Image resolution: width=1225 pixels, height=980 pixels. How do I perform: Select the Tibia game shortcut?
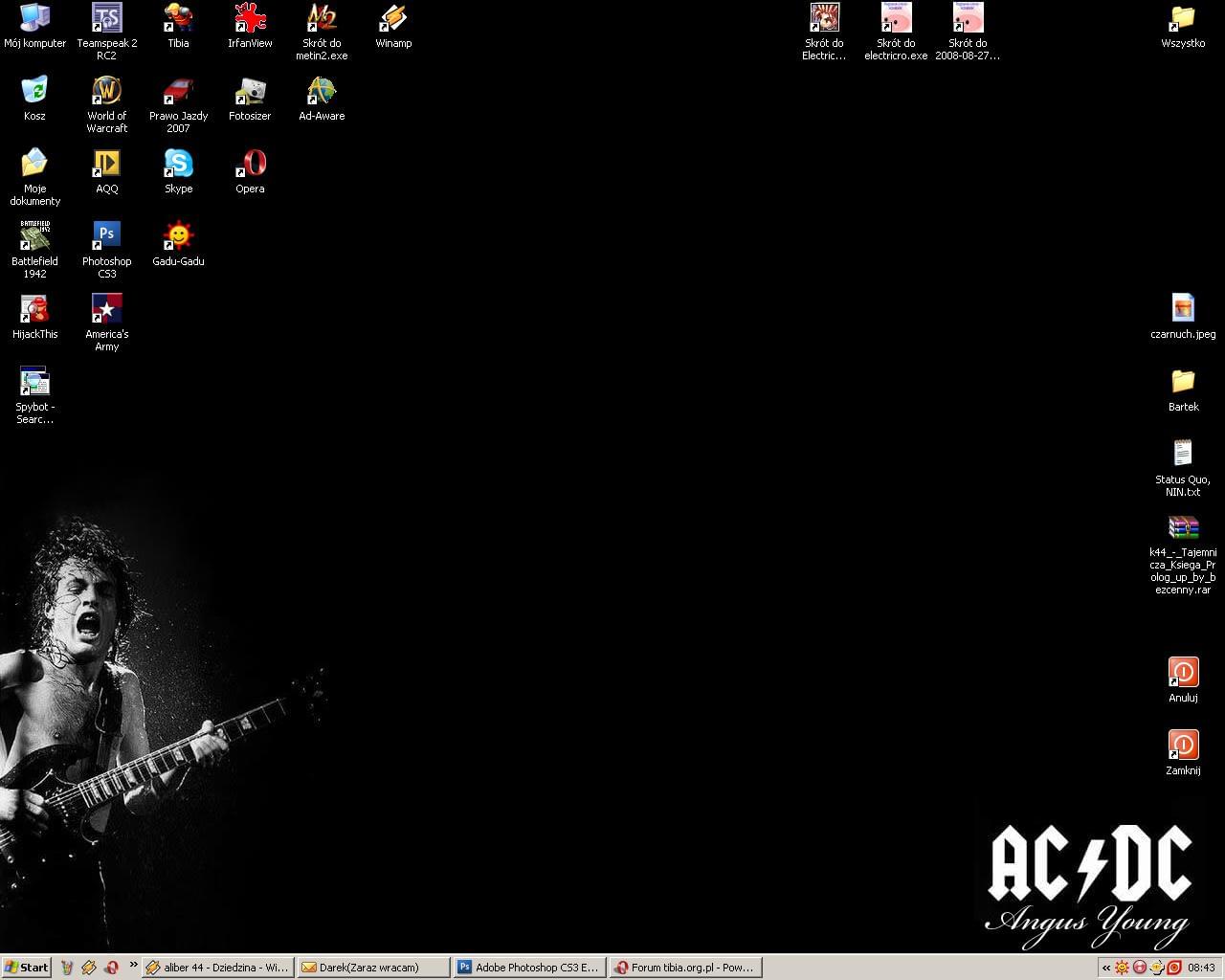tap(178, 26)
